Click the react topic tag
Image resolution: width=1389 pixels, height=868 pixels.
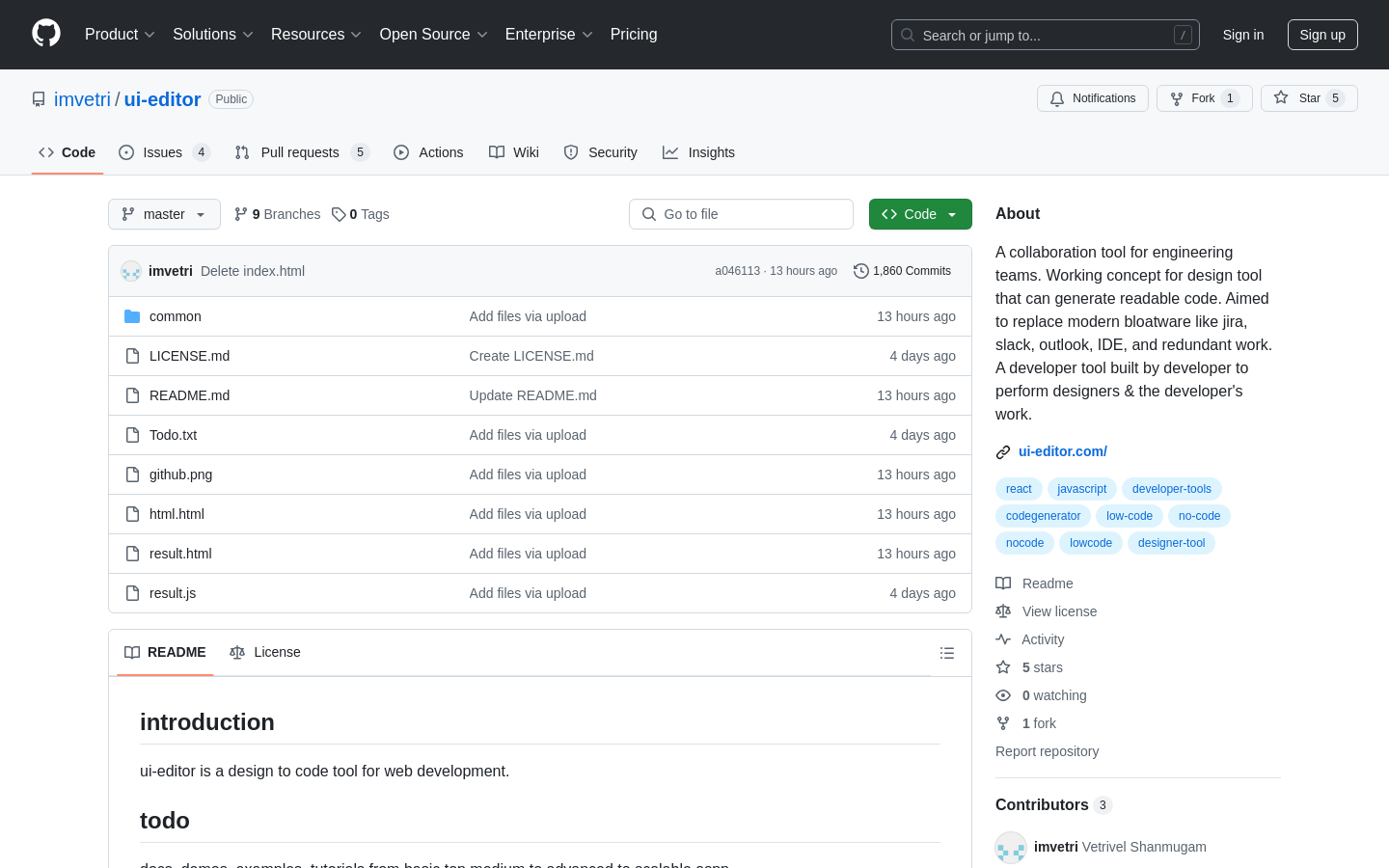(x=1019, y=489)
